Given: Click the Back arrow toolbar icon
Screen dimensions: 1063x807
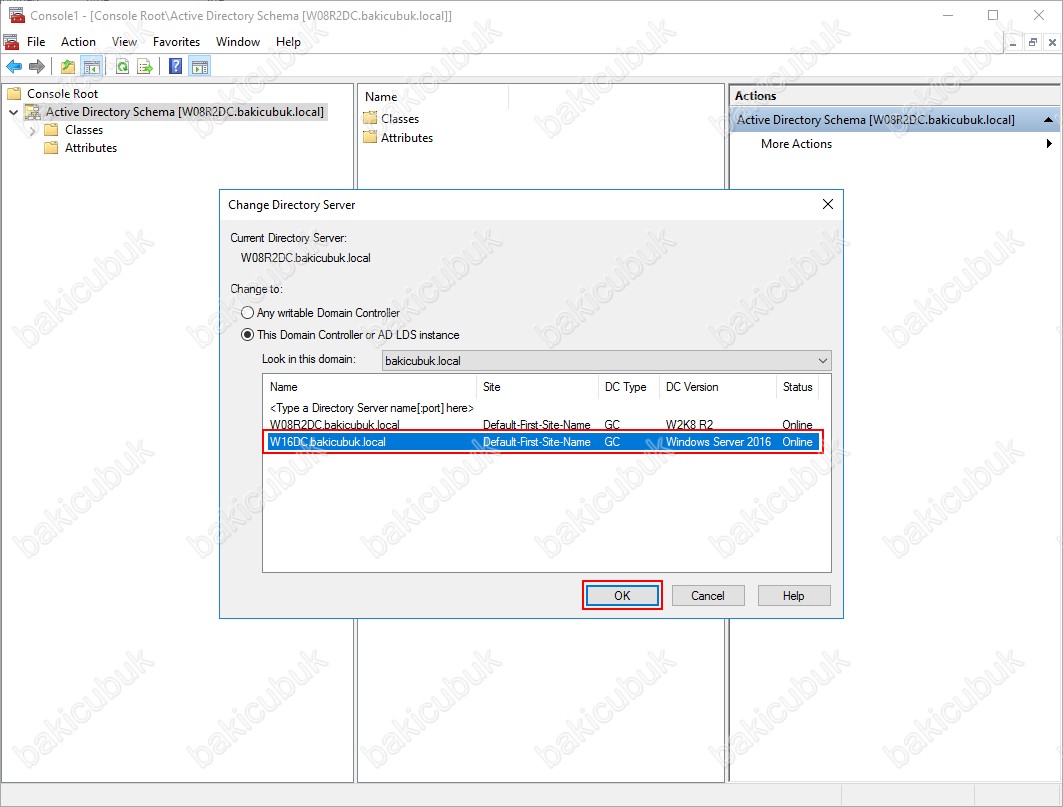Looking at the screenshot, I should (14, 67).
